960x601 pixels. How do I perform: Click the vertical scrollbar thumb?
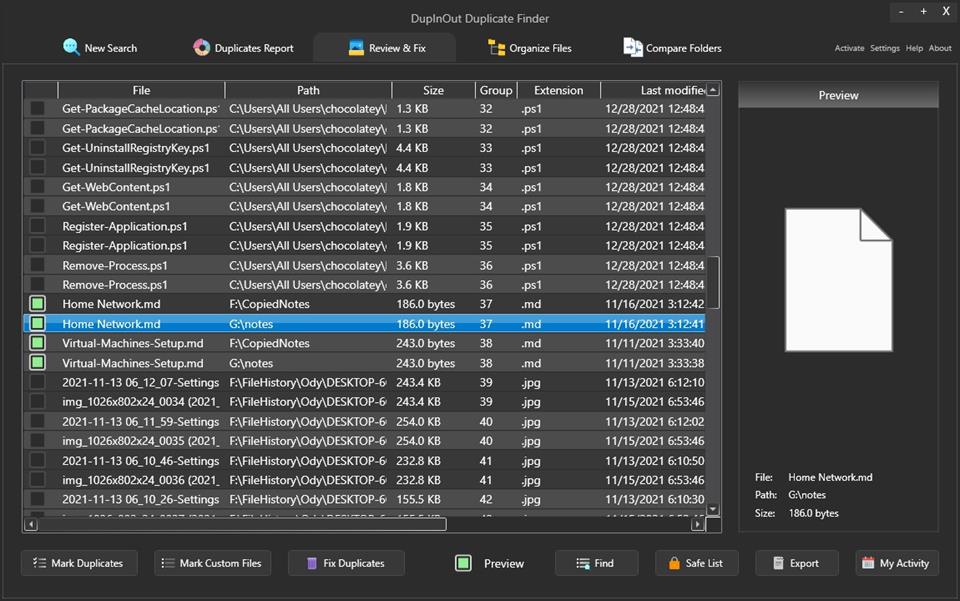[713, 283]
